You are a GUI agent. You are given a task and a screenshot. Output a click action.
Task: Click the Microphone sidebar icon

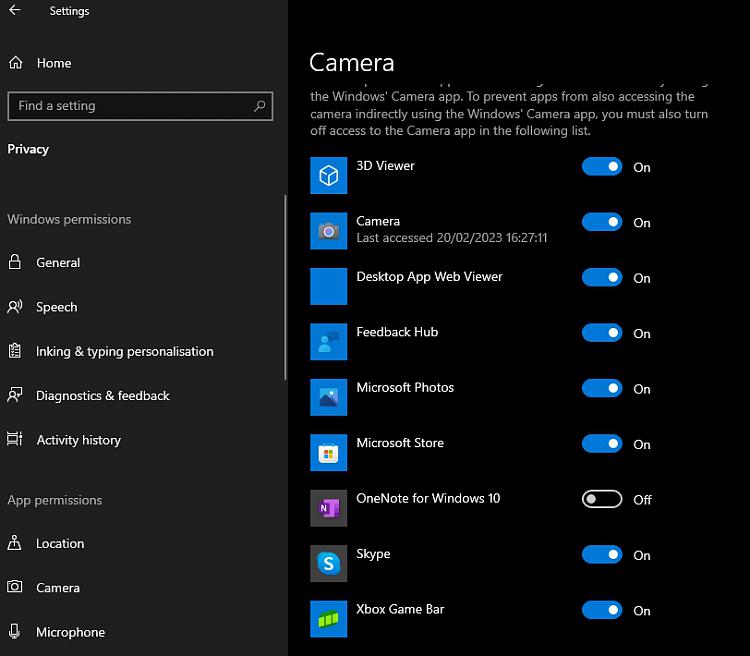(x=15, y=631)
